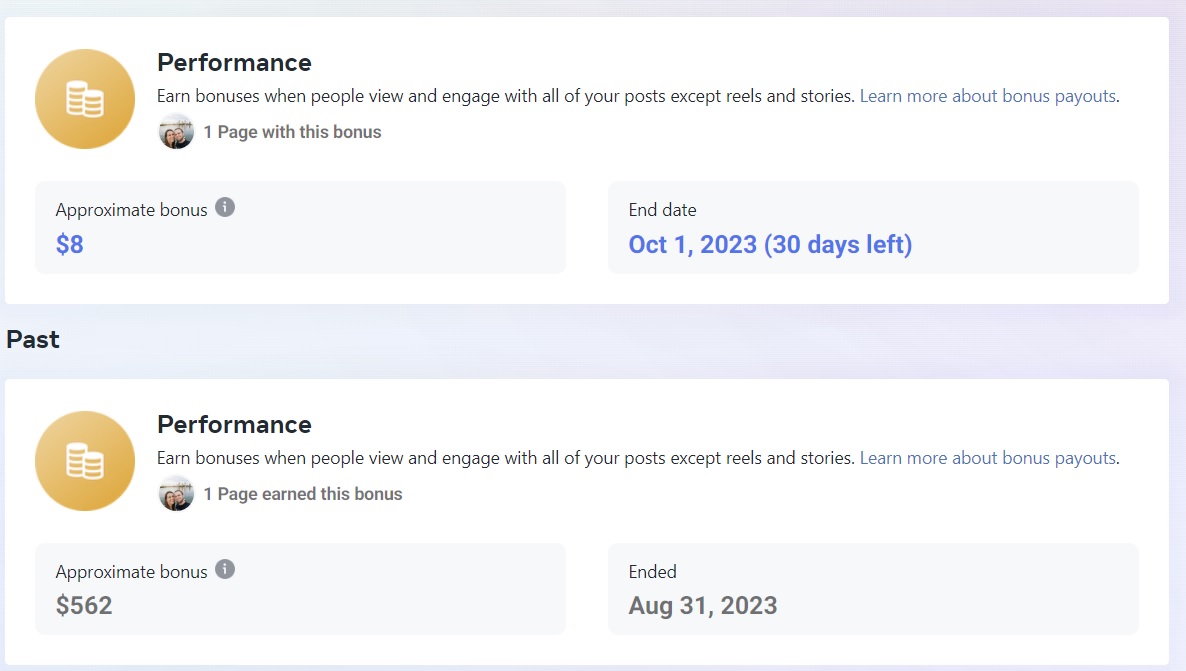Screen dimensions: 1186x671
Task: Click the current bonus 'Performance' heading
Action: [234, 62]
